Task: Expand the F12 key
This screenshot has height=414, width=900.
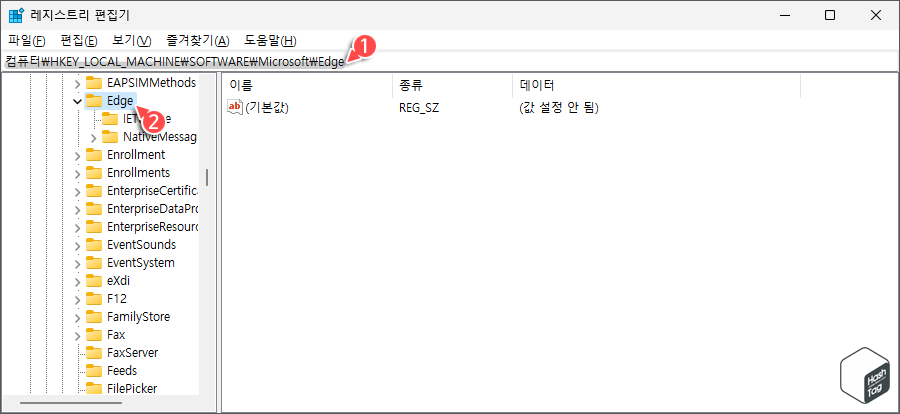Action: pyautogui.click(x=78, y=299)
